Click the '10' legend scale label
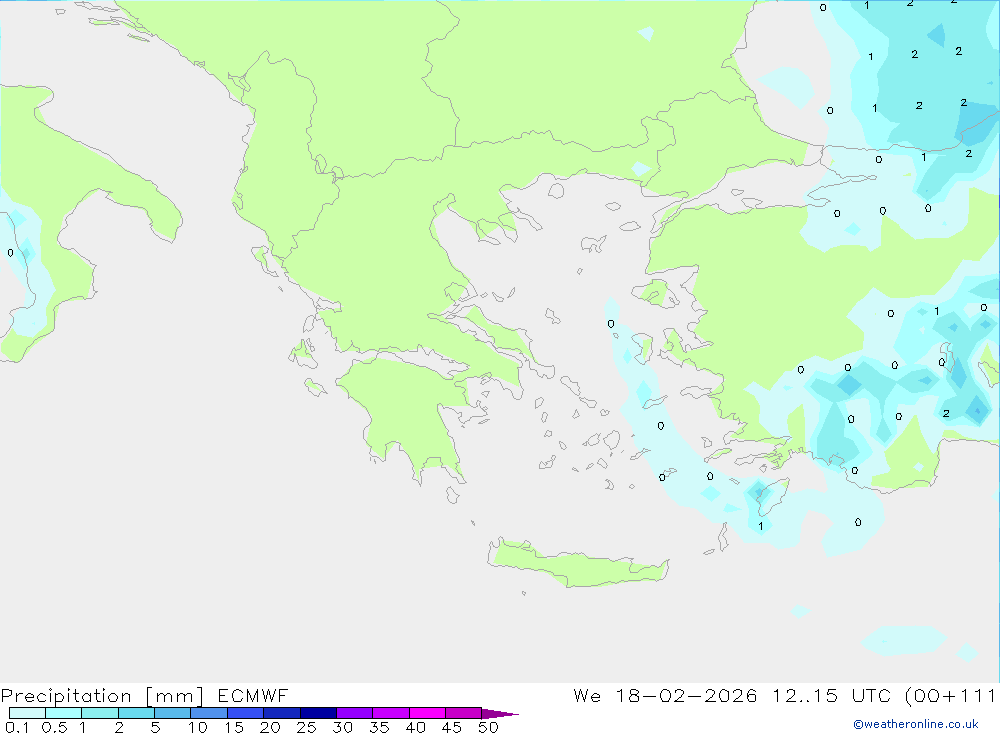The image size is (1000, 733). click(x=197, y=727)
